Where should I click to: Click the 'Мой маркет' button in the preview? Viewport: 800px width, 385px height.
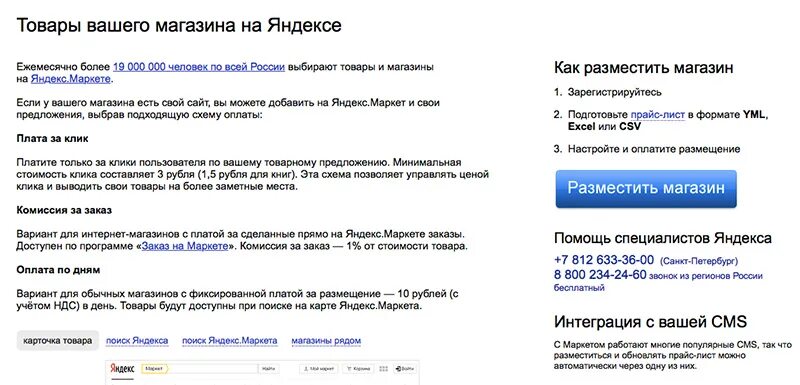319,369
